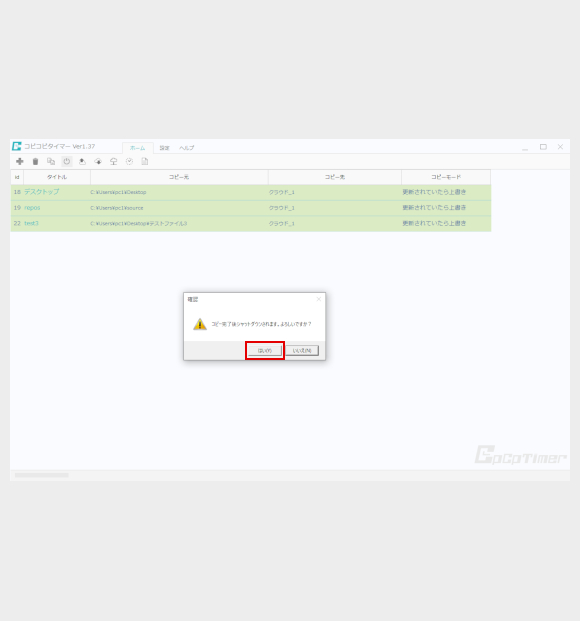Click the document log icon

pos(145,161)
